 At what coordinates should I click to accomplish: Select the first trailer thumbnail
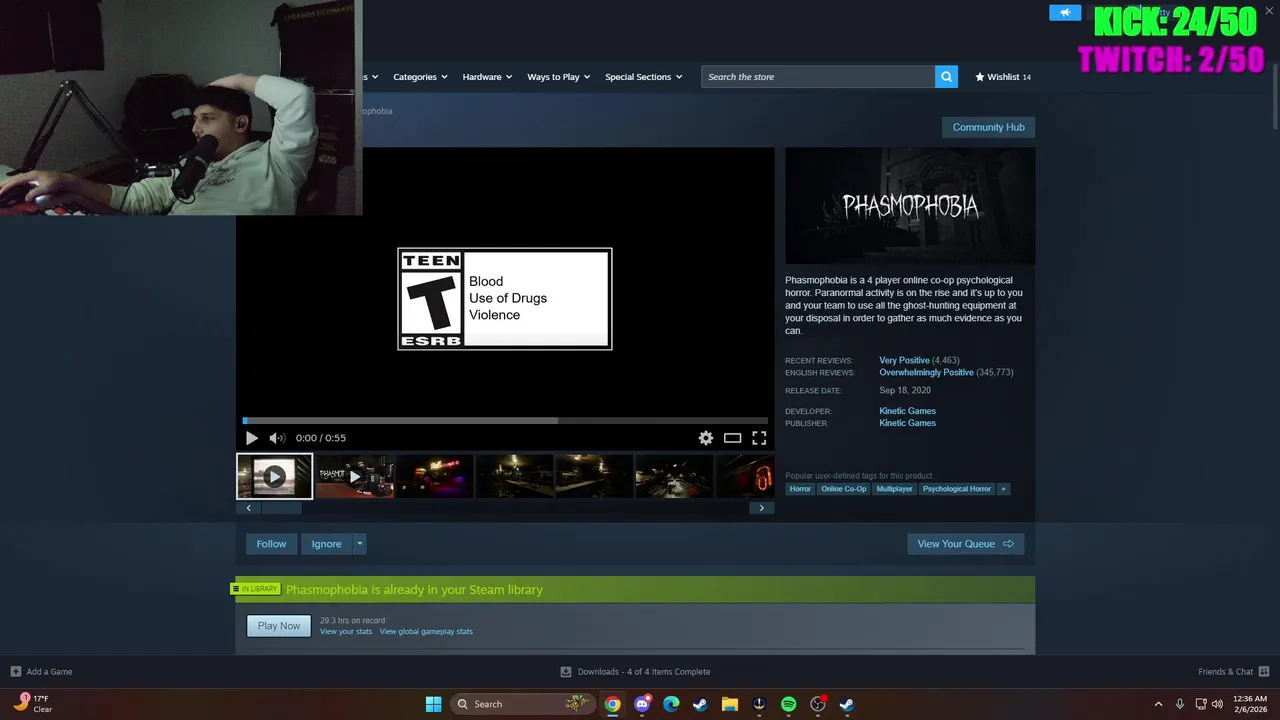click(274, 477)
